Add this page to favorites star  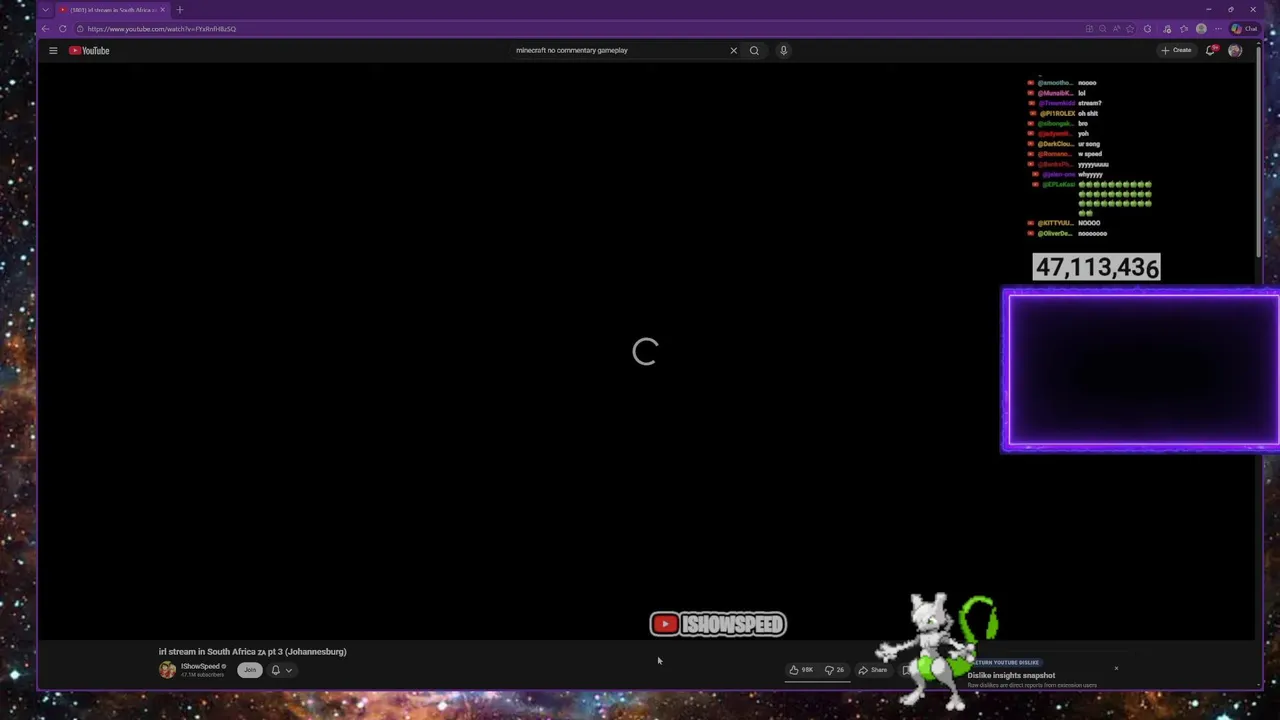tap(1130, 29)
